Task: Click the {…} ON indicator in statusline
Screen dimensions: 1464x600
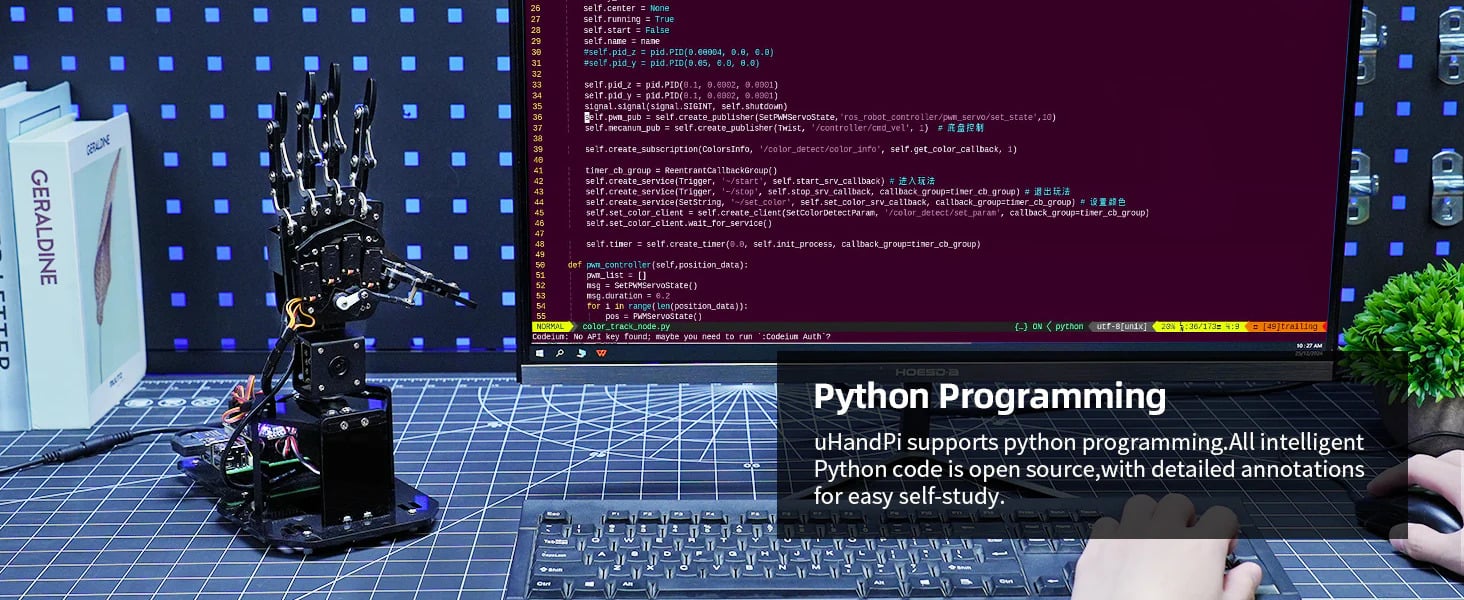Action: (1027, 326)
